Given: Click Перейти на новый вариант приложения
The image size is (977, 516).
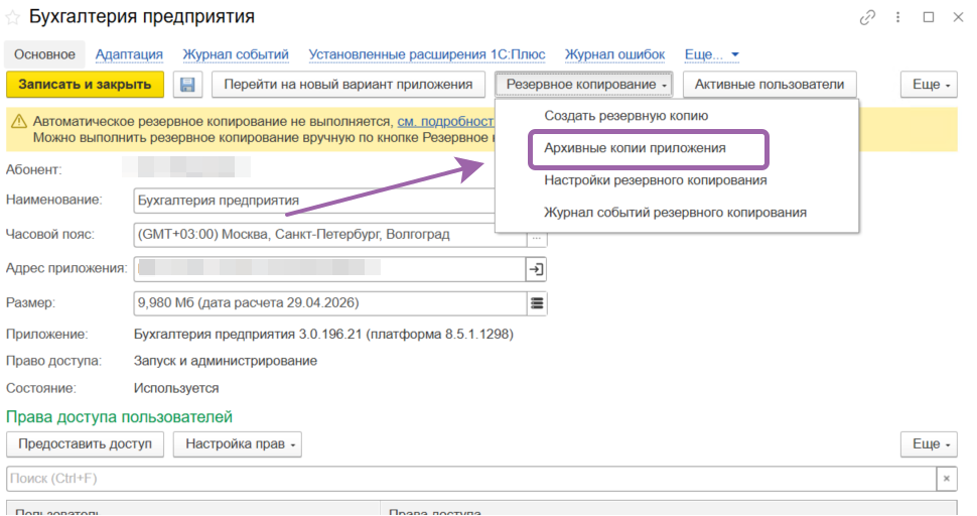Looking at the screenshot, I should coord(348,85).
